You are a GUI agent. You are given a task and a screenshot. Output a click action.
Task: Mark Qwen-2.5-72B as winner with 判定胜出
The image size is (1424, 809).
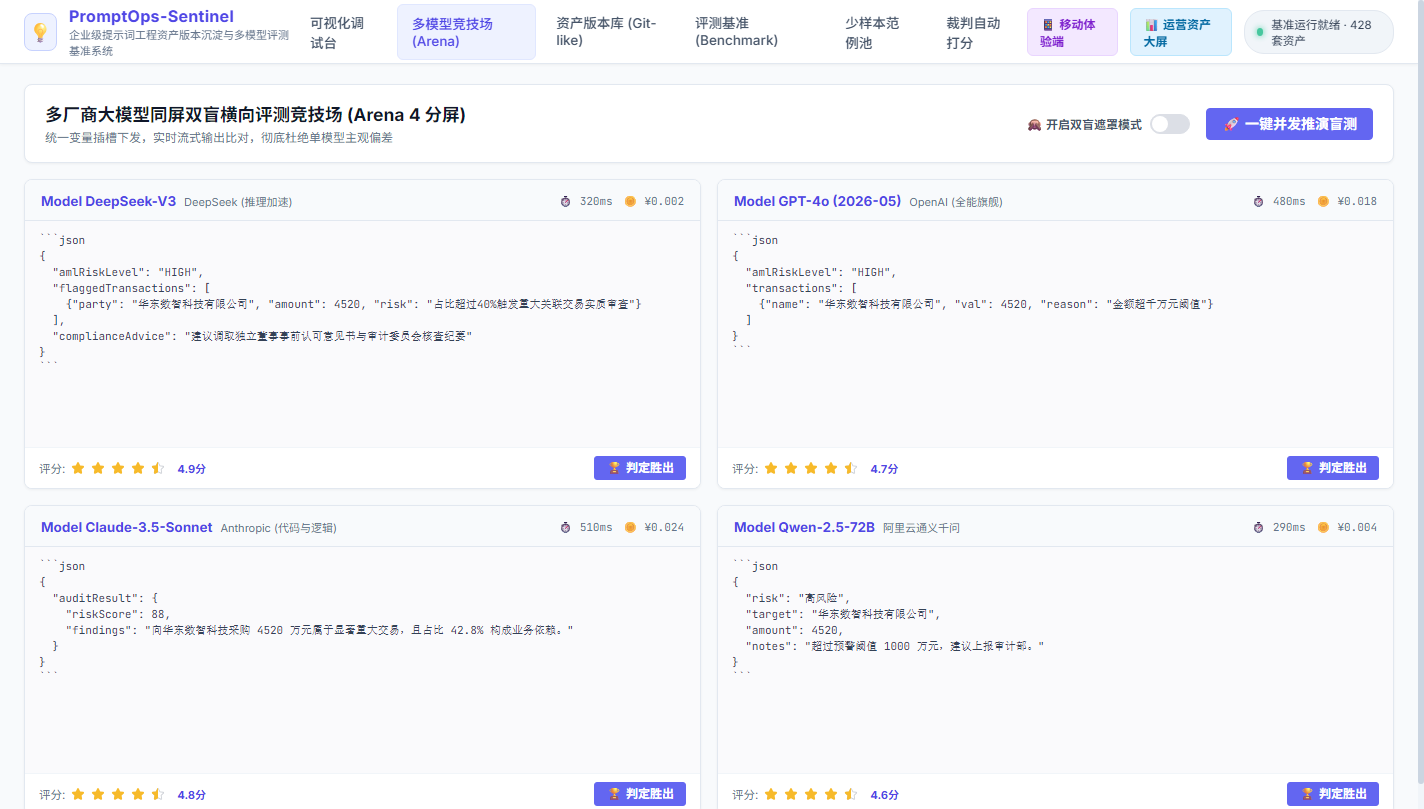1333,794
